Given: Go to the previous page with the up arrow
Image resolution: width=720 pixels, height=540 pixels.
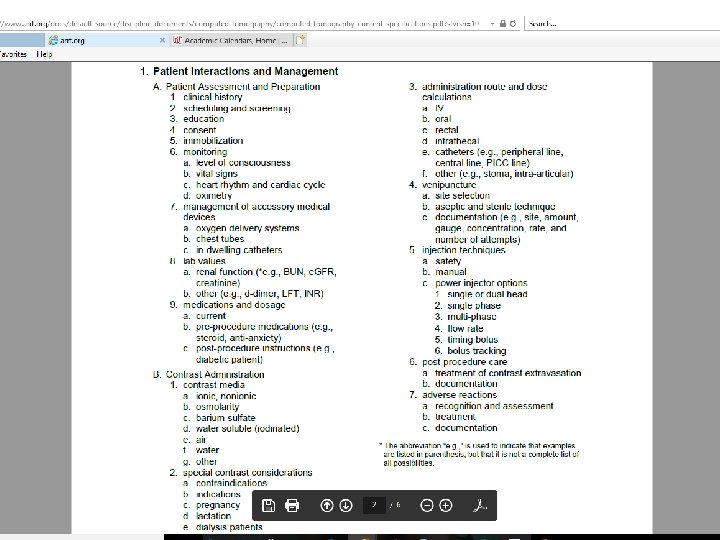Looking at the screenshot, I should [x=326, y=506].
